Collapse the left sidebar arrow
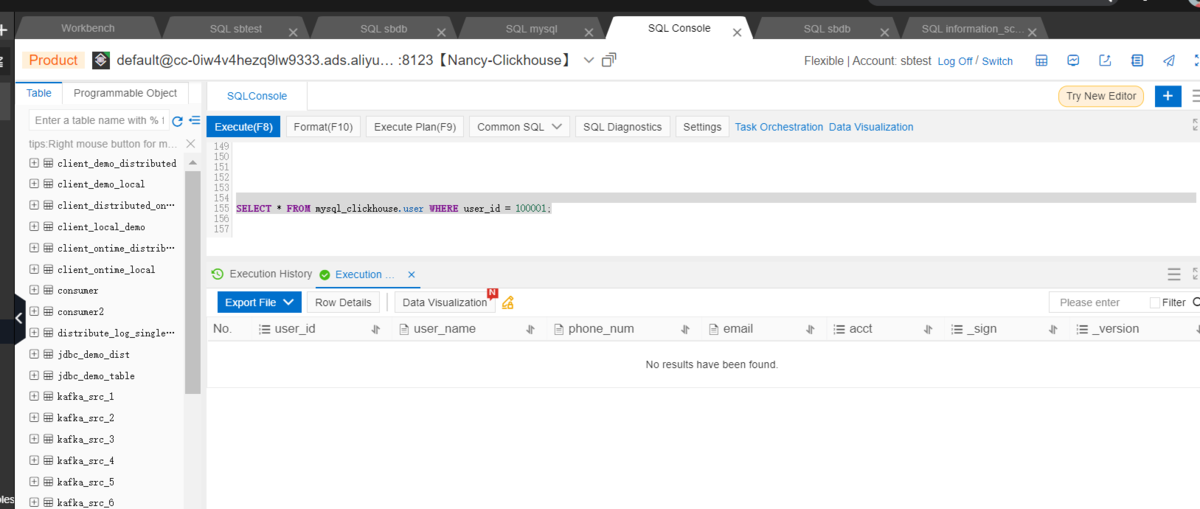Image resolution: width=1200 pixels, height=509 pixels. click(x=19, y=318)
